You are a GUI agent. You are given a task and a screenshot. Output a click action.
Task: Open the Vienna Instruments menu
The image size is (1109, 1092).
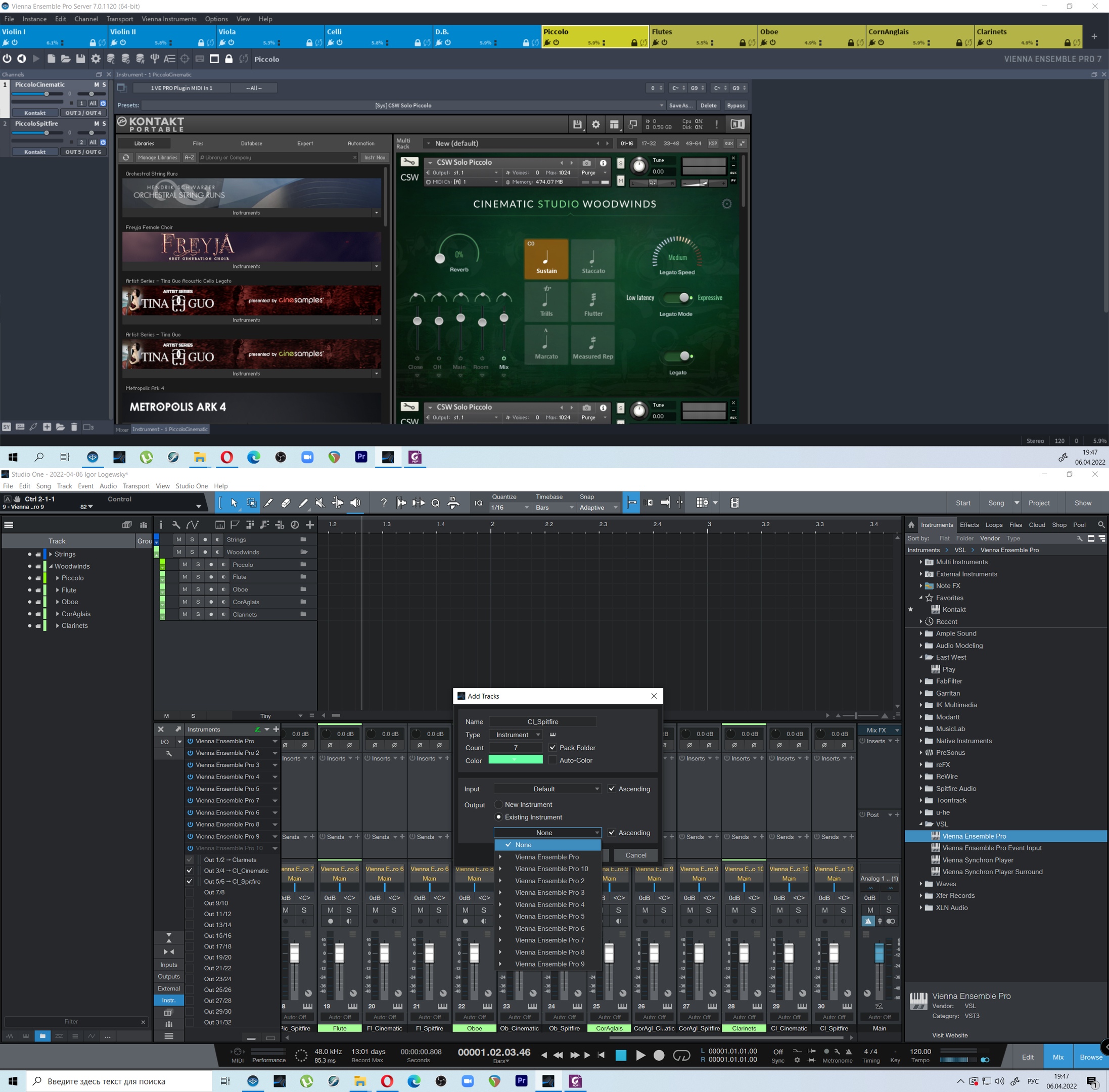click(169, 19)
